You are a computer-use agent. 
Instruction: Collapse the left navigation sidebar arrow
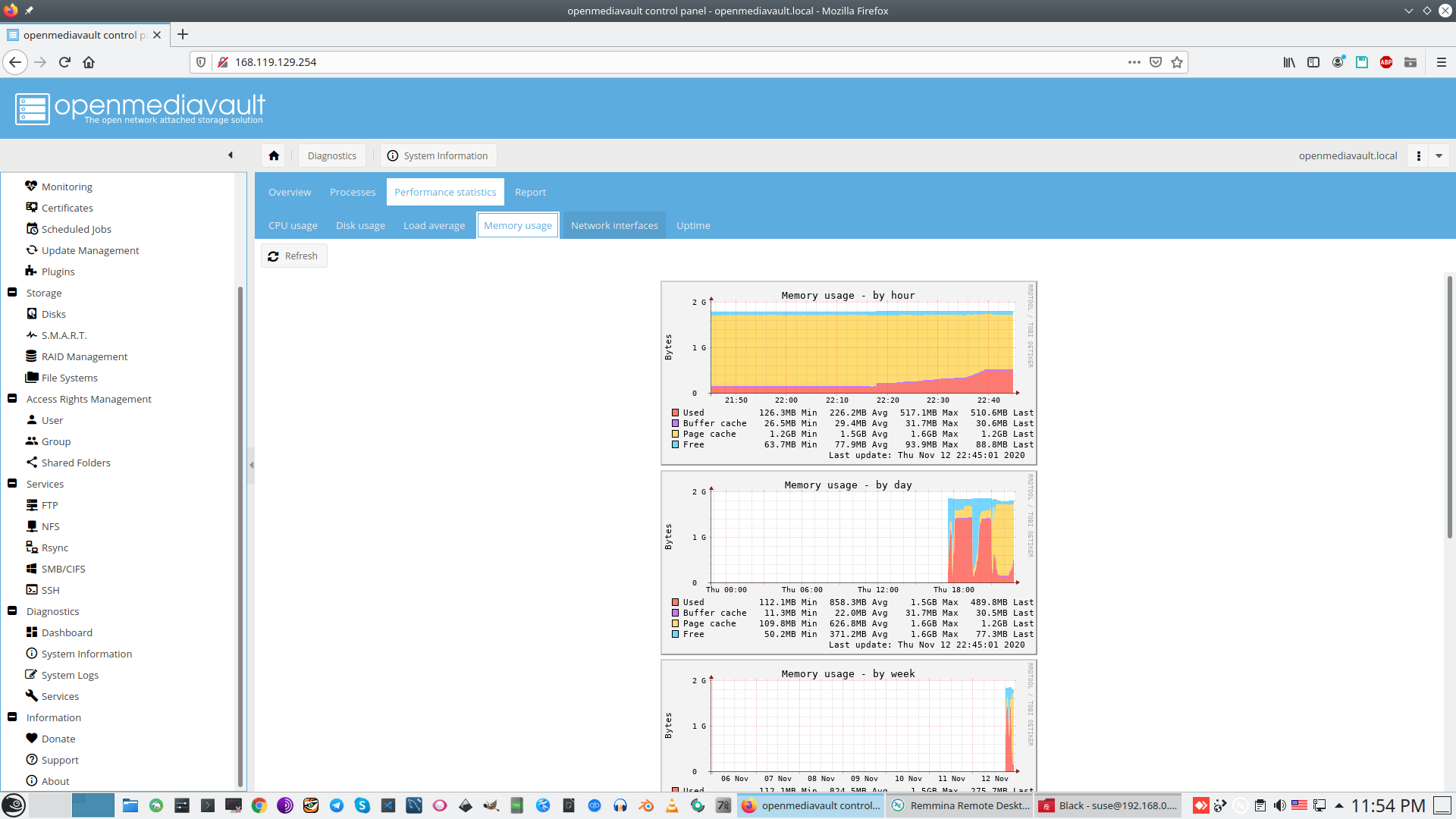231,155
